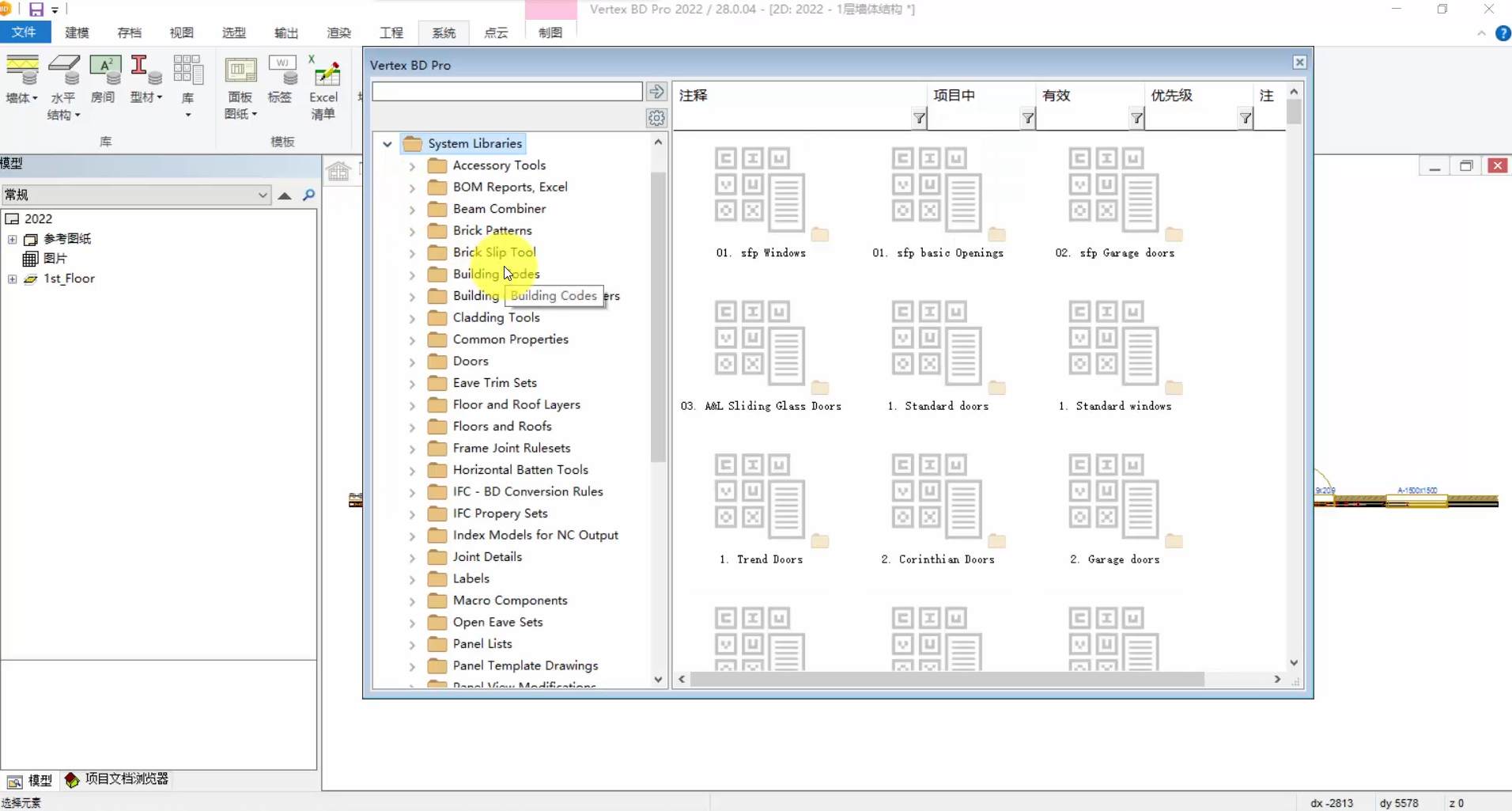Image resolution: width=1512 pixels, height=811 pixels.
Task: Collapse the System Libraries tree node
Action: (387, 144)
